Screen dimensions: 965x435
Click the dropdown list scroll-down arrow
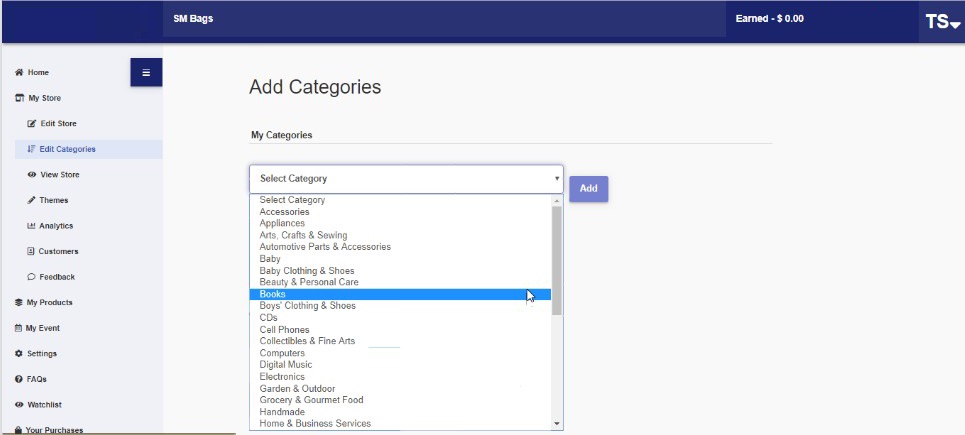(x=557, y=424)
